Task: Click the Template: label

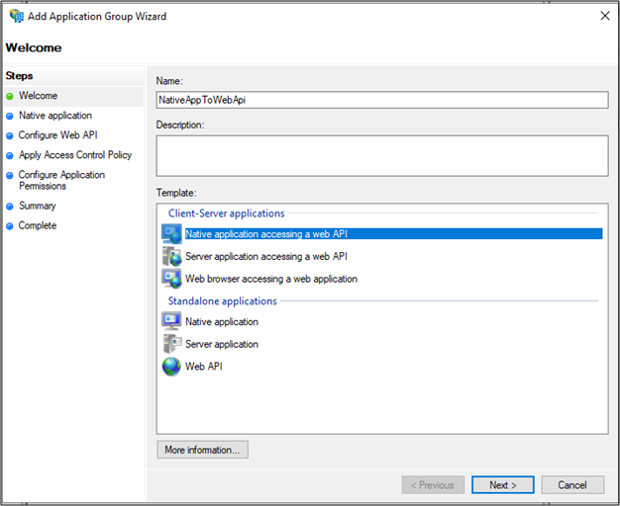Action: pyautogui.click(x=176, y=193)
